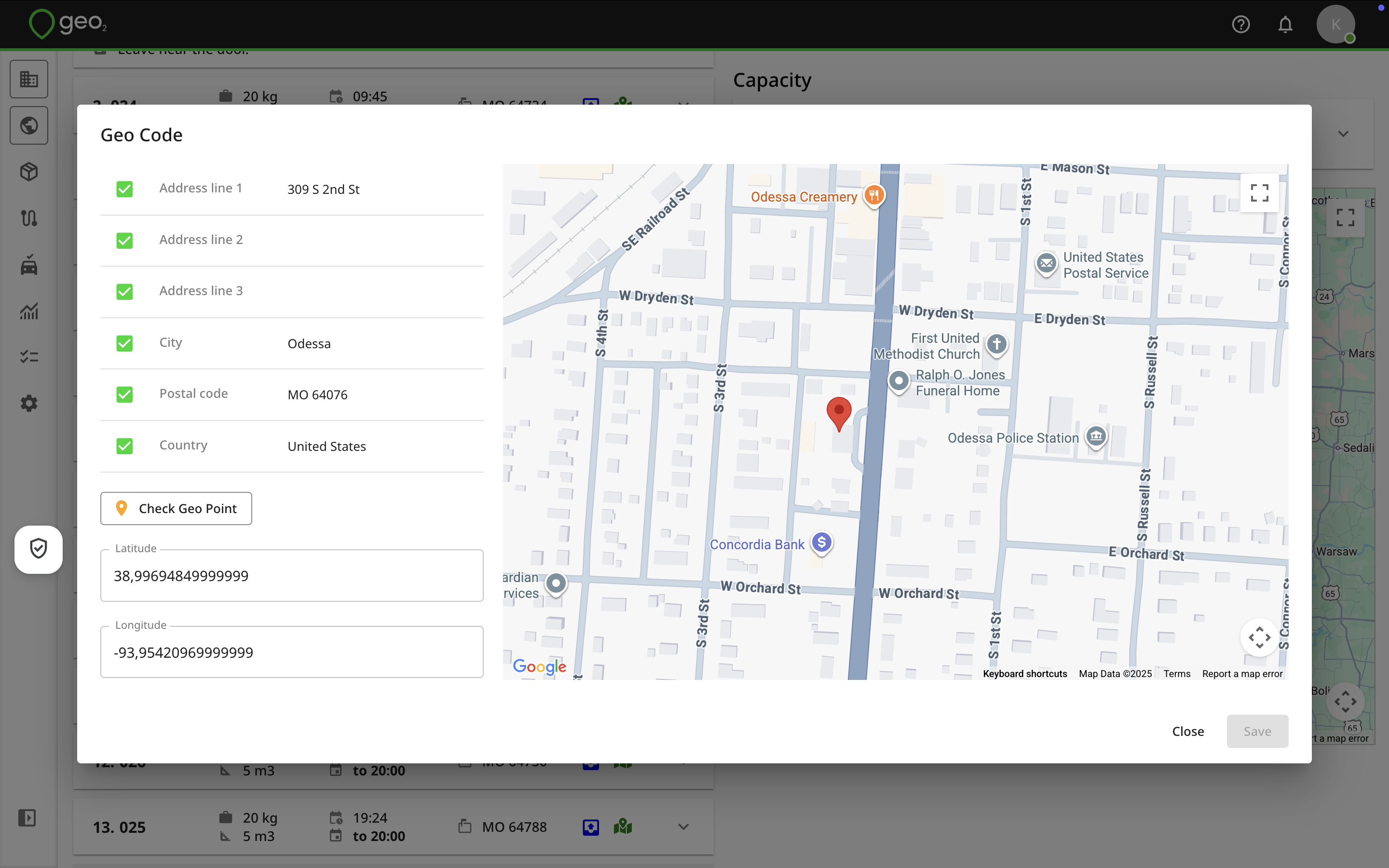The image size is (1389, 868).
Task: Open the map Terms link
Action: [x=1177, y=674]
